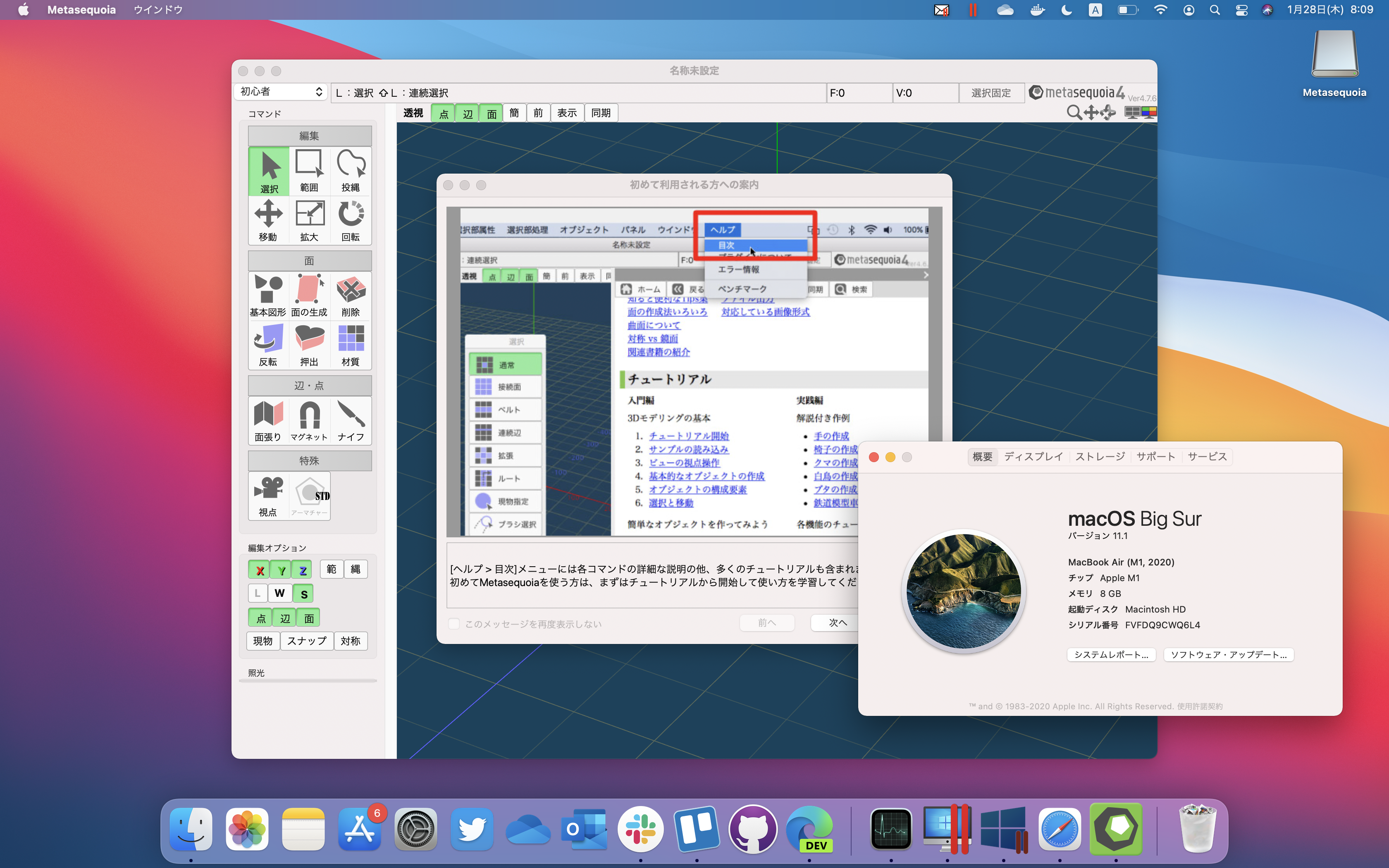Select the ナイフ knife tool
Image resolution: width=1389 pixels, height=868 pixels.
[351, 421]
